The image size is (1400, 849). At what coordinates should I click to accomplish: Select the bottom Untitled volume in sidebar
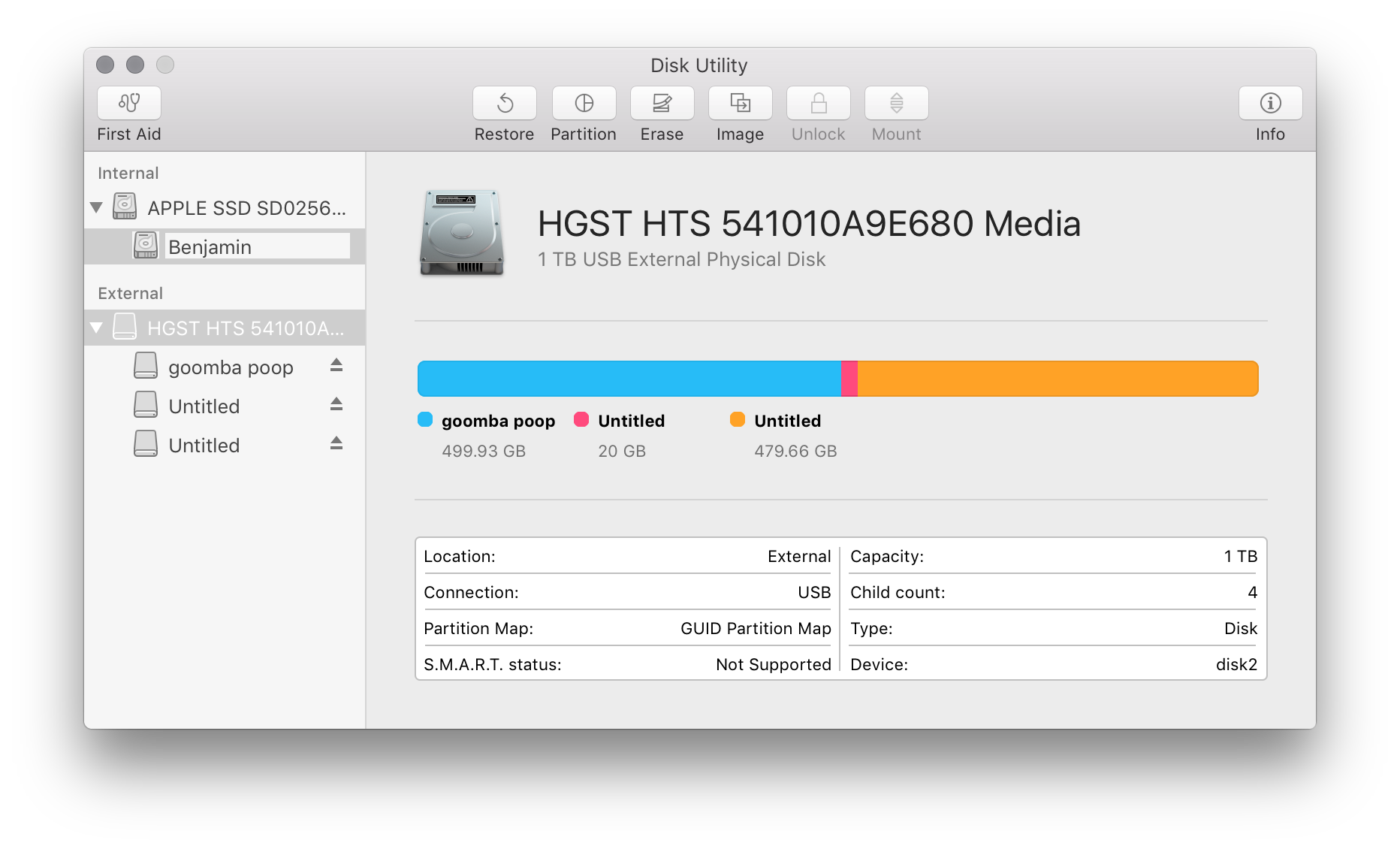[225, 445]
